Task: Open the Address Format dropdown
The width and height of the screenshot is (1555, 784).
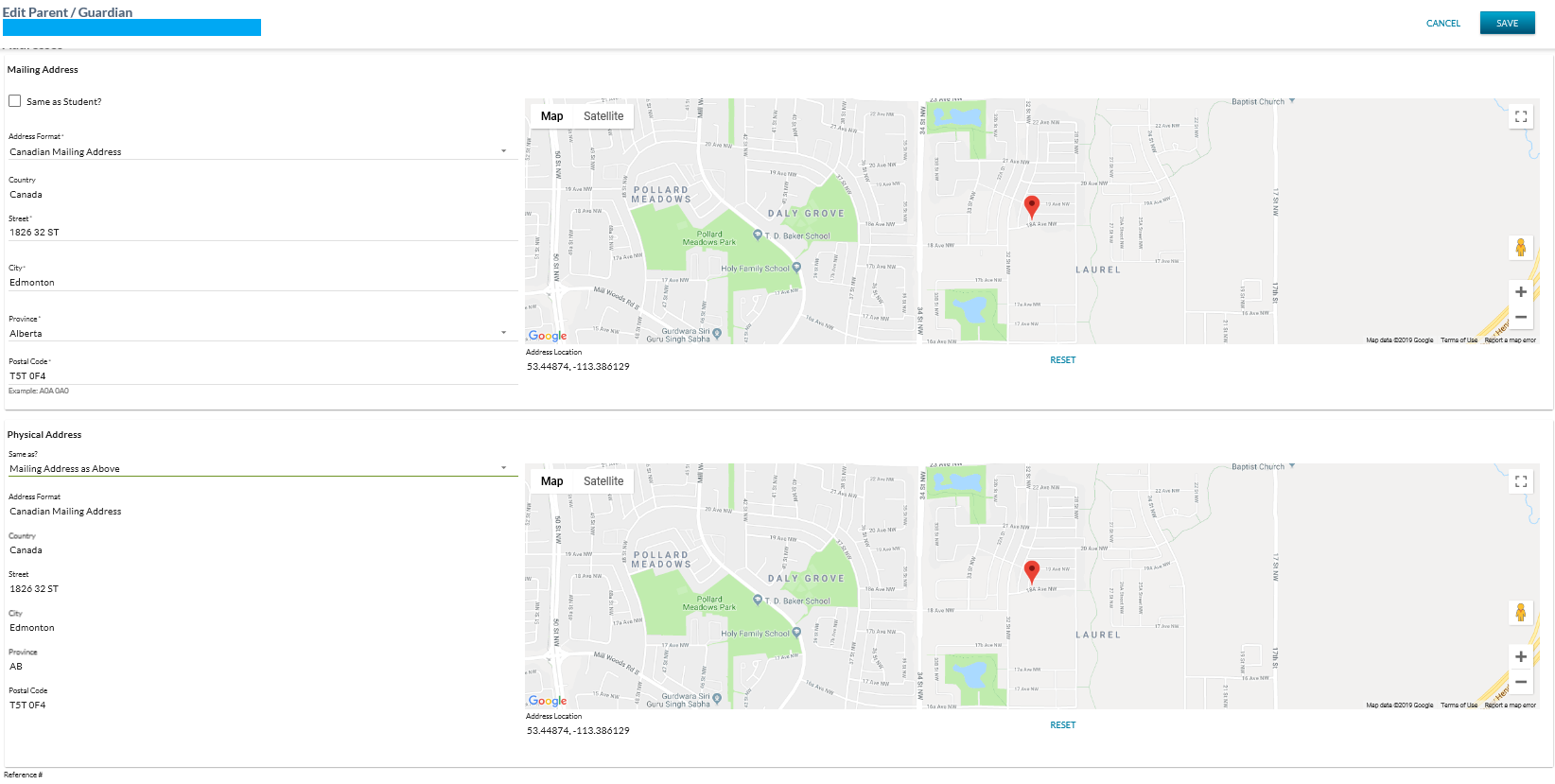Action: (x=262, y=151)
